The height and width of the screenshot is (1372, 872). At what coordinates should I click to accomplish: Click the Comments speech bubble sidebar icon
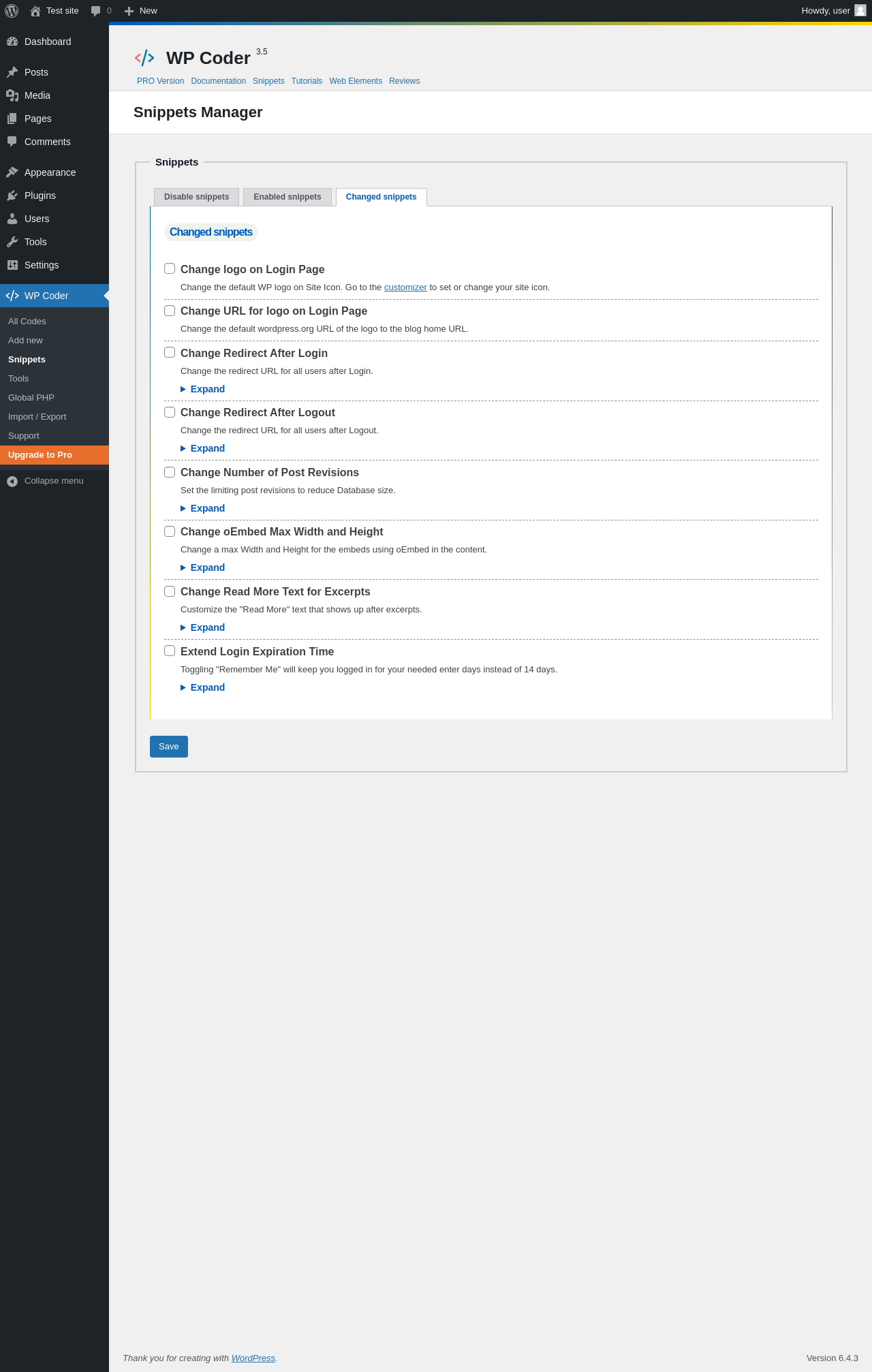(12, 142)
